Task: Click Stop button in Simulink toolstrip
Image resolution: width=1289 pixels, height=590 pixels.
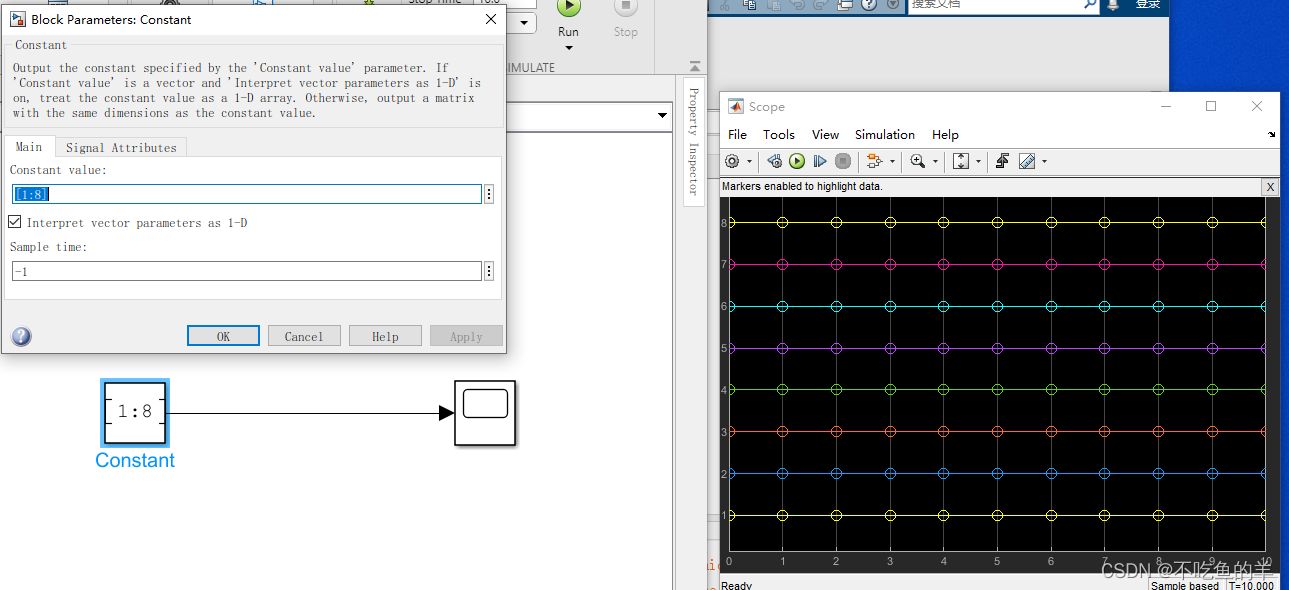Action: pyautogui.click(x=626, y=18)
